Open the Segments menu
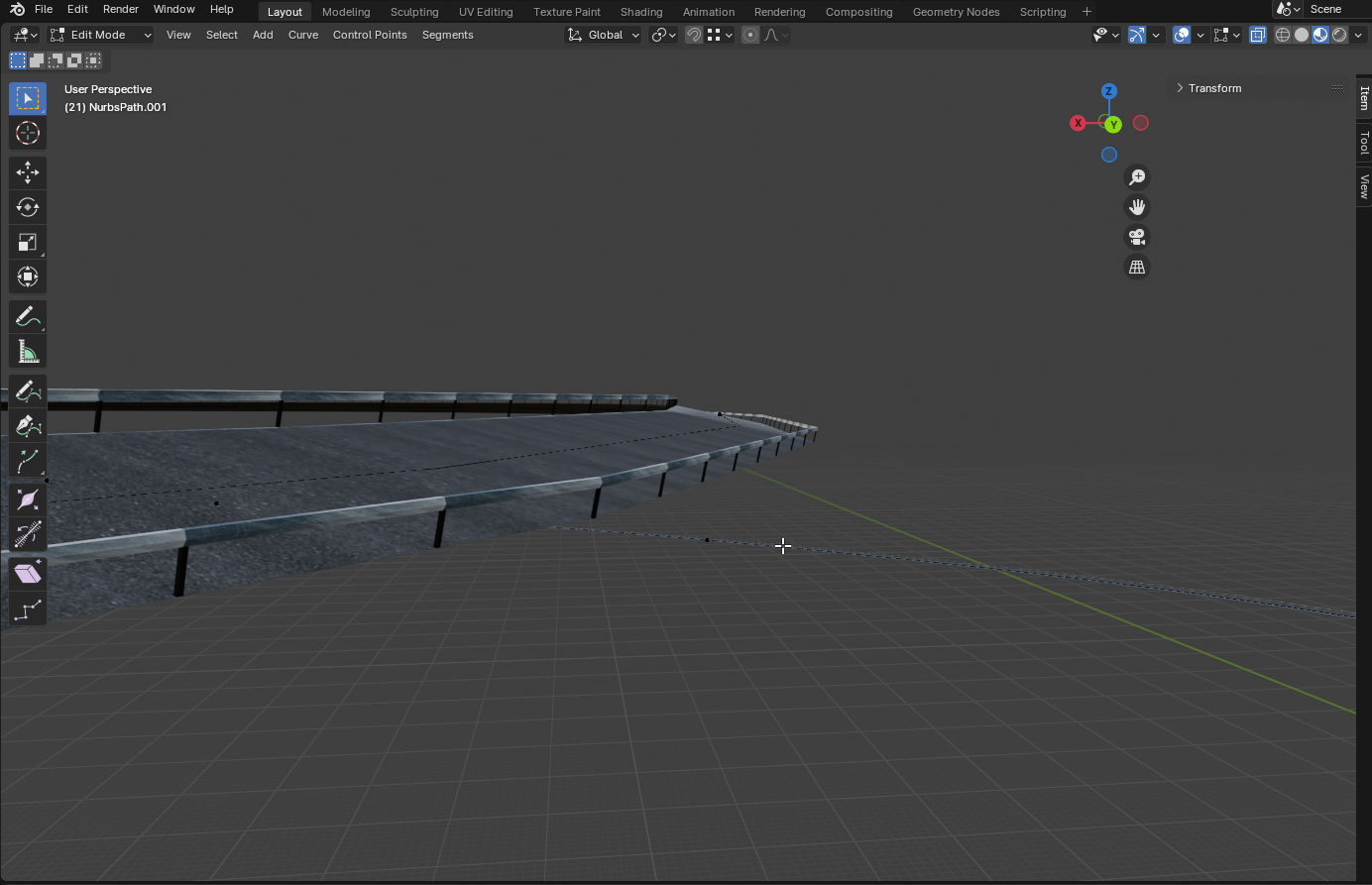The height and width of the screenshot is (885, 1372). coord(447,35)
